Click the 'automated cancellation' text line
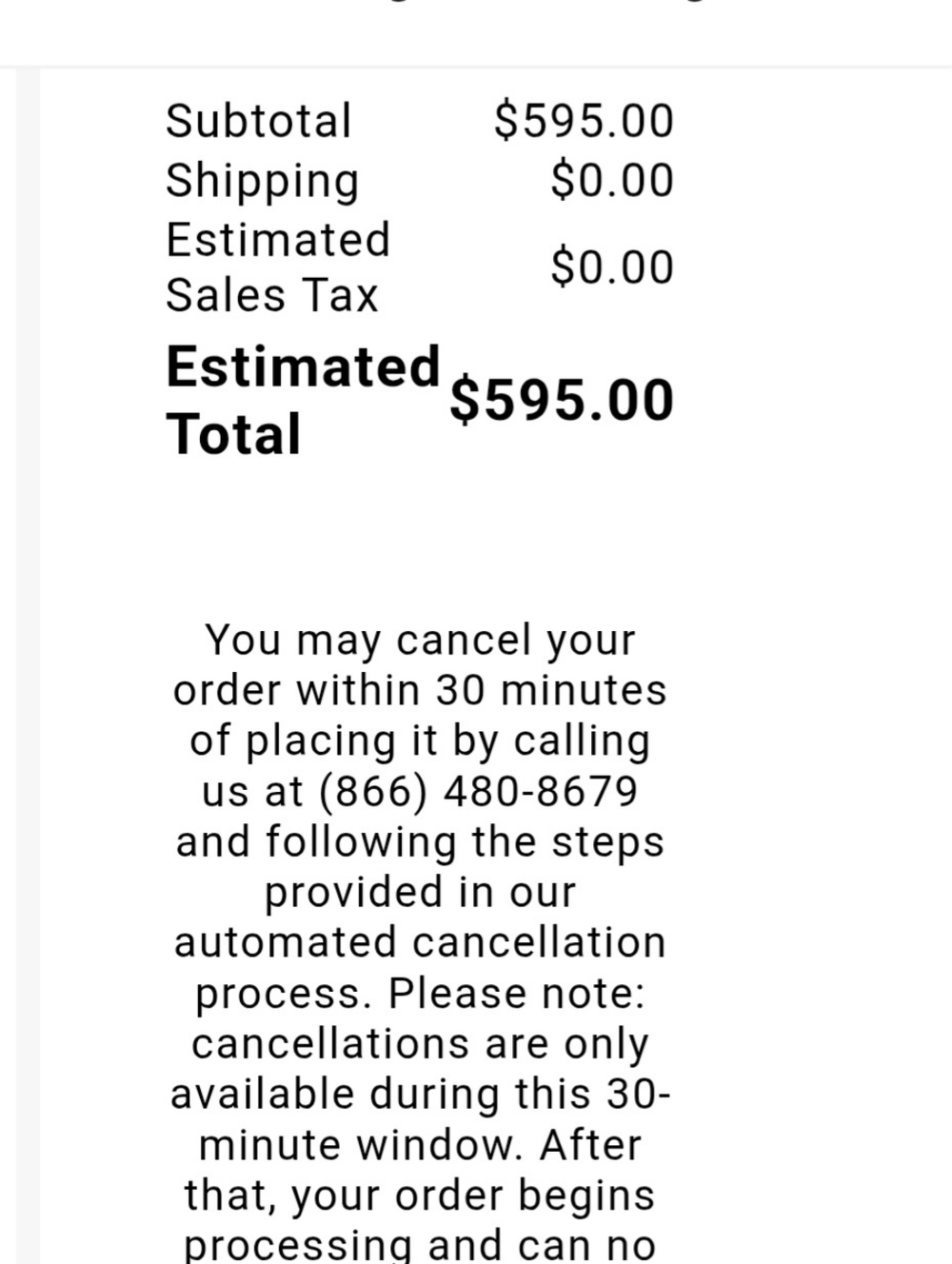This screenshot has width=952, height=1264. pos(420,942)
